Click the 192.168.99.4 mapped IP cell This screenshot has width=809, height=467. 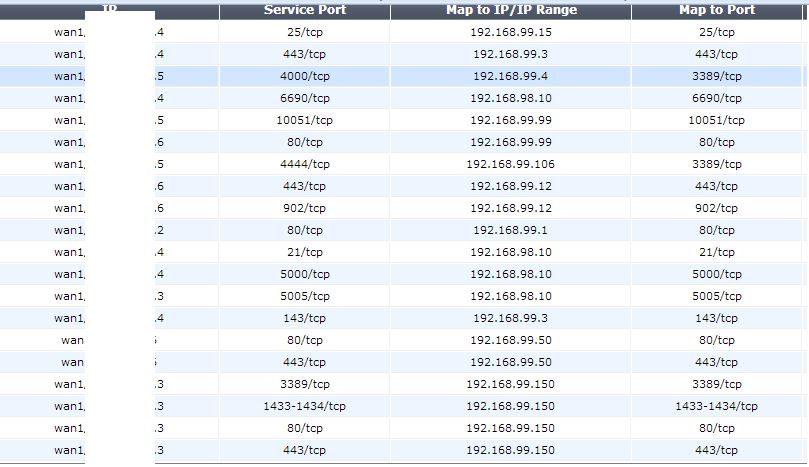[510, 76]
